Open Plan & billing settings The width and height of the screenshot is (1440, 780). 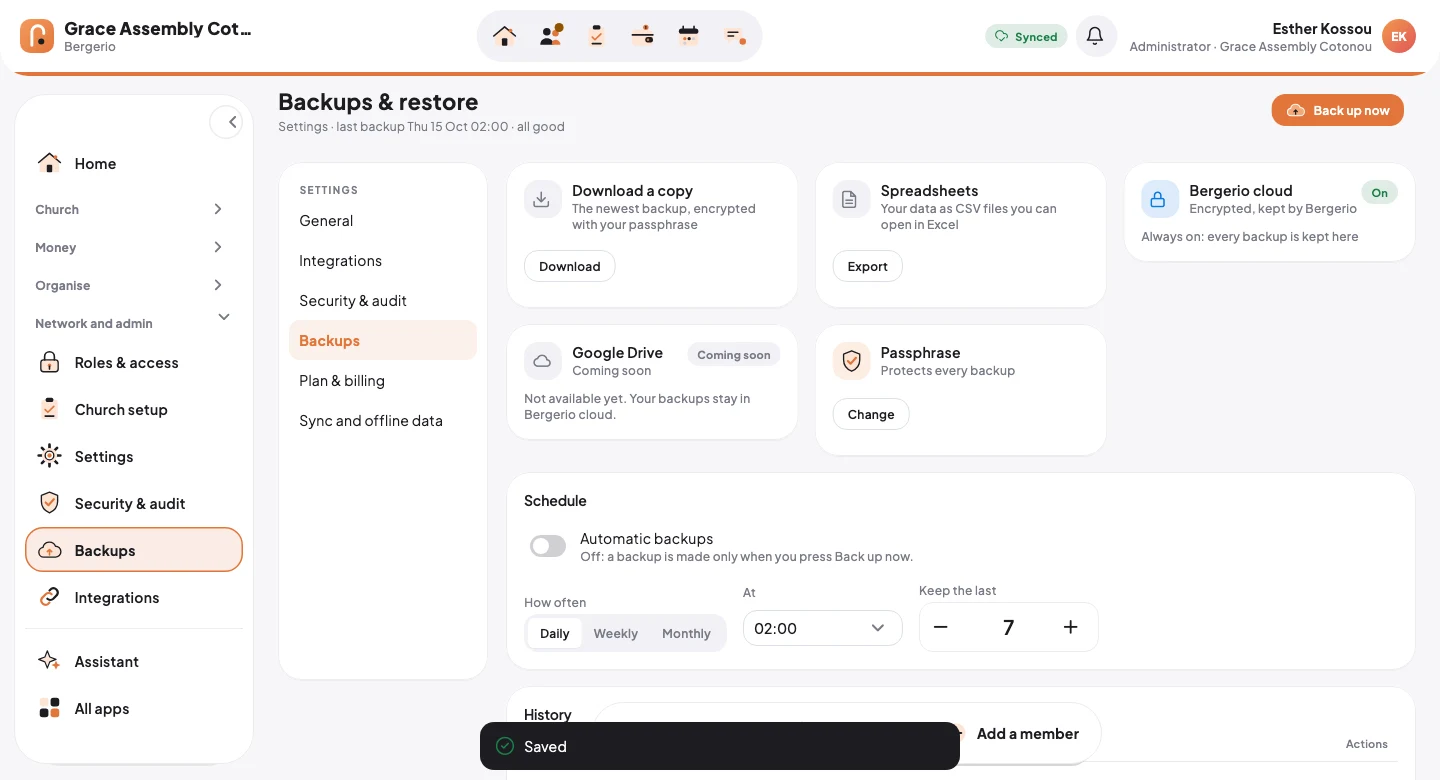[x=383, y=381]
